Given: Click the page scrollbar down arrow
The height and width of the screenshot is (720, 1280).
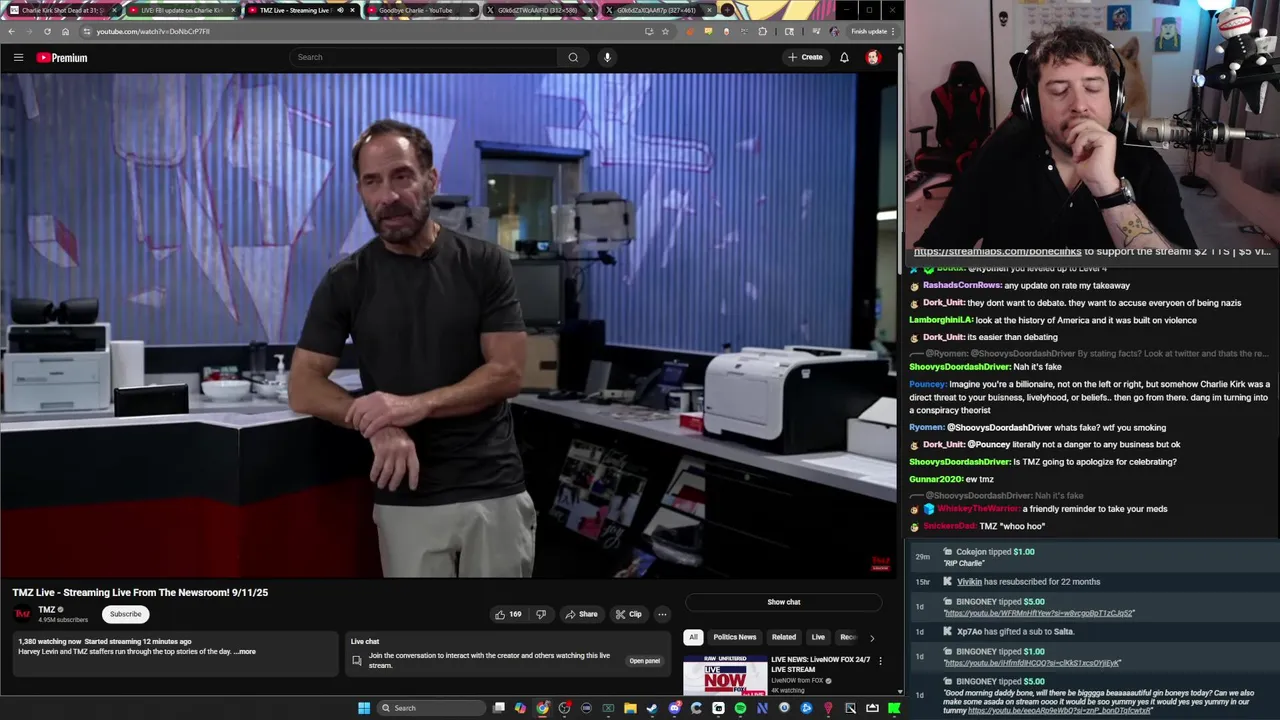Looking at the screenshot, I should (900, 691).
